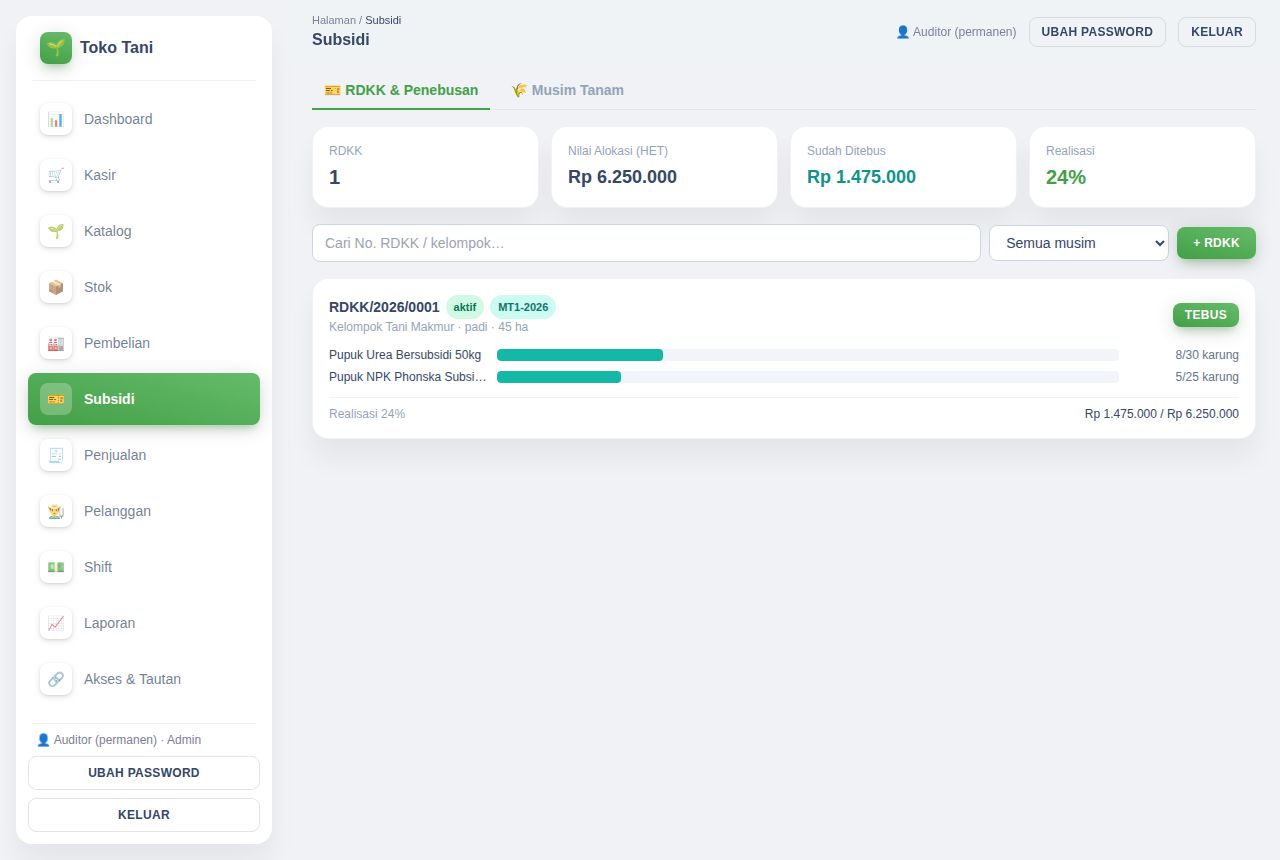
Task: Open the Akses & Tautan link icon
Action: (x=56, y=679)
